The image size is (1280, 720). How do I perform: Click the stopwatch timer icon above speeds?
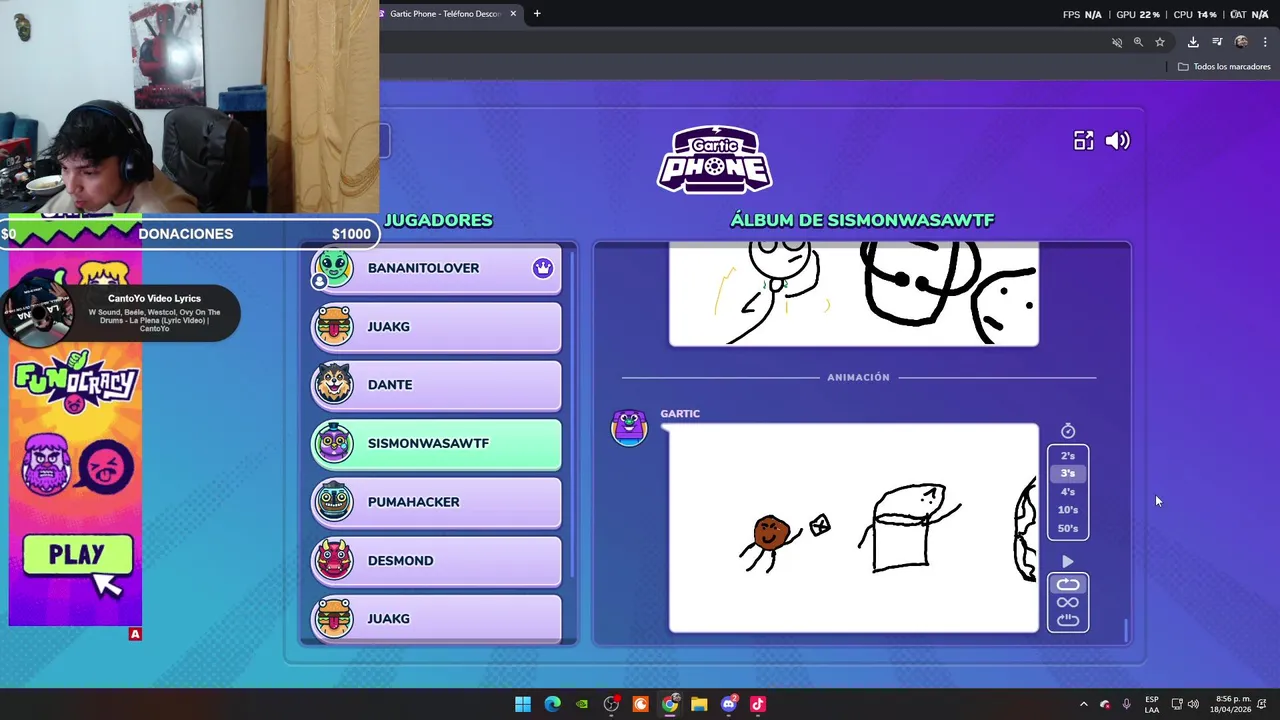pos(1068,431)
